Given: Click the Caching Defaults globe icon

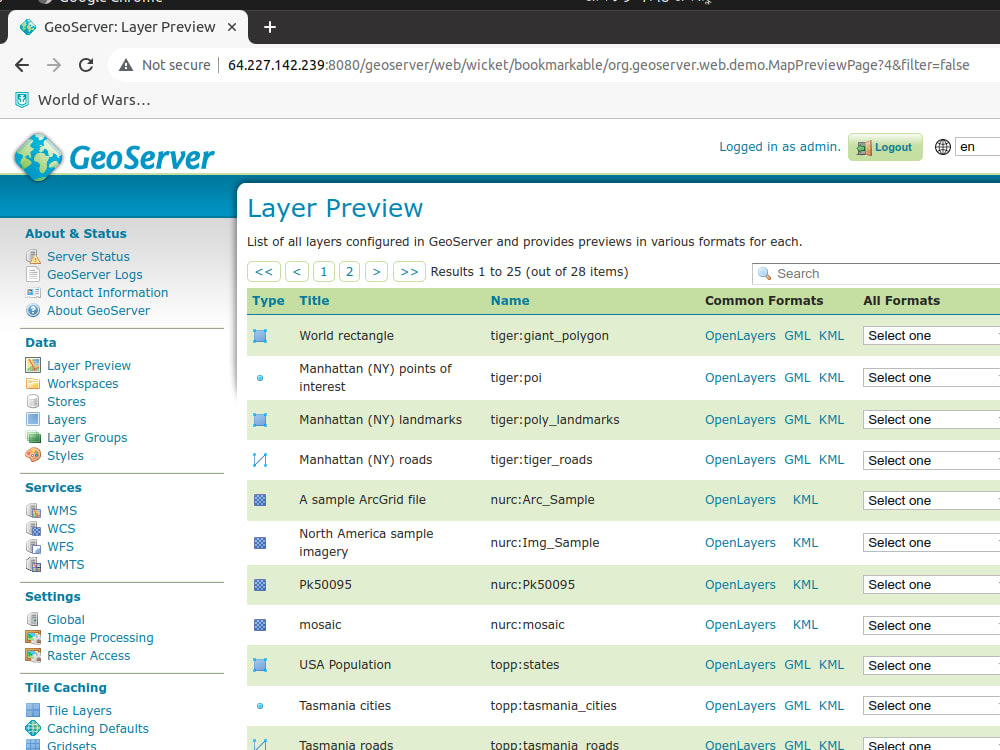Looking at the screenshot, I should [x=33, y=728].
